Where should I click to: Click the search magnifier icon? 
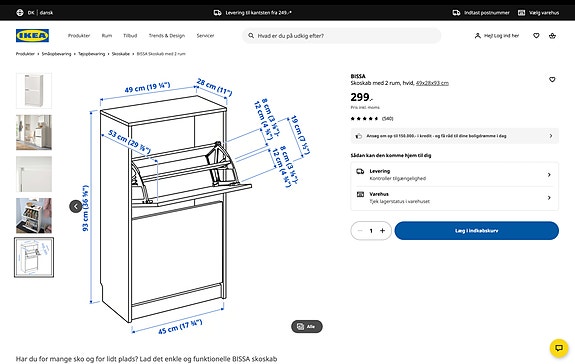[251, 36]
